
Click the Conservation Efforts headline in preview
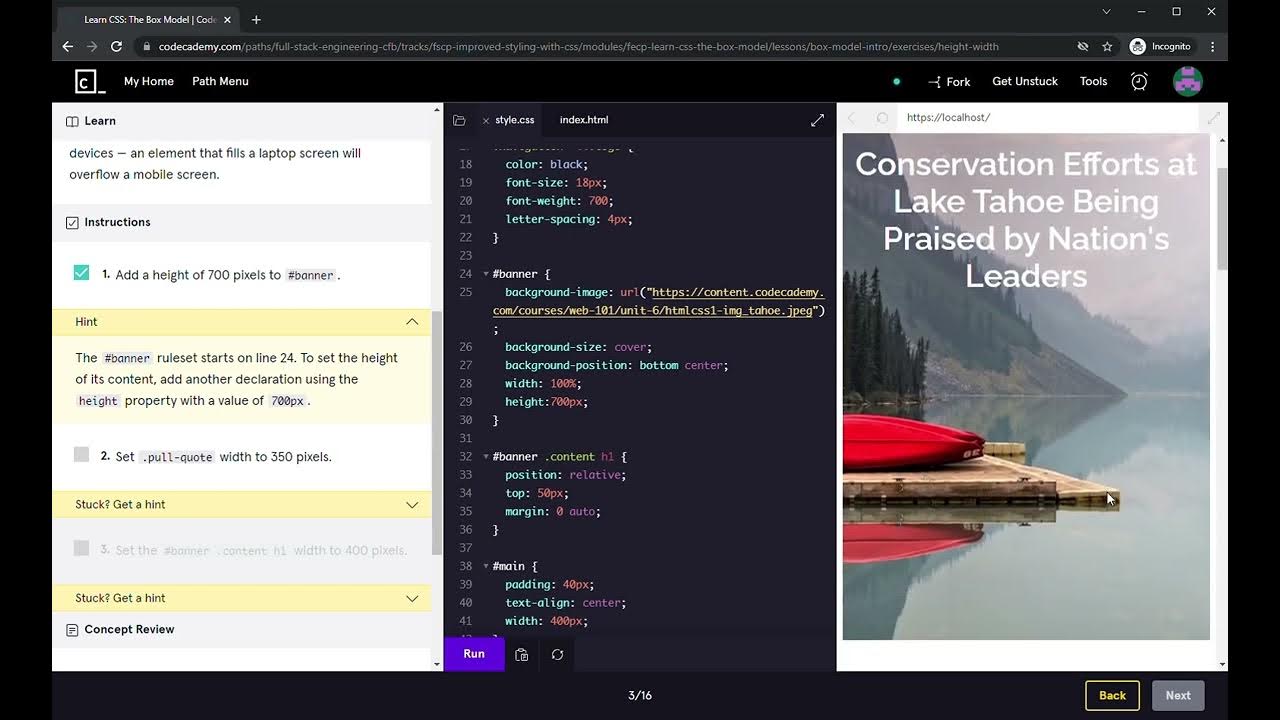point(1026,220)
